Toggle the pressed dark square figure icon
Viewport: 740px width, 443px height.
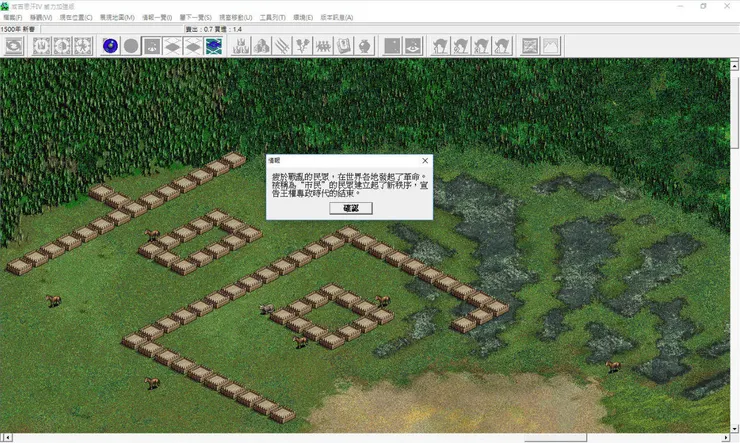(152, 46)
